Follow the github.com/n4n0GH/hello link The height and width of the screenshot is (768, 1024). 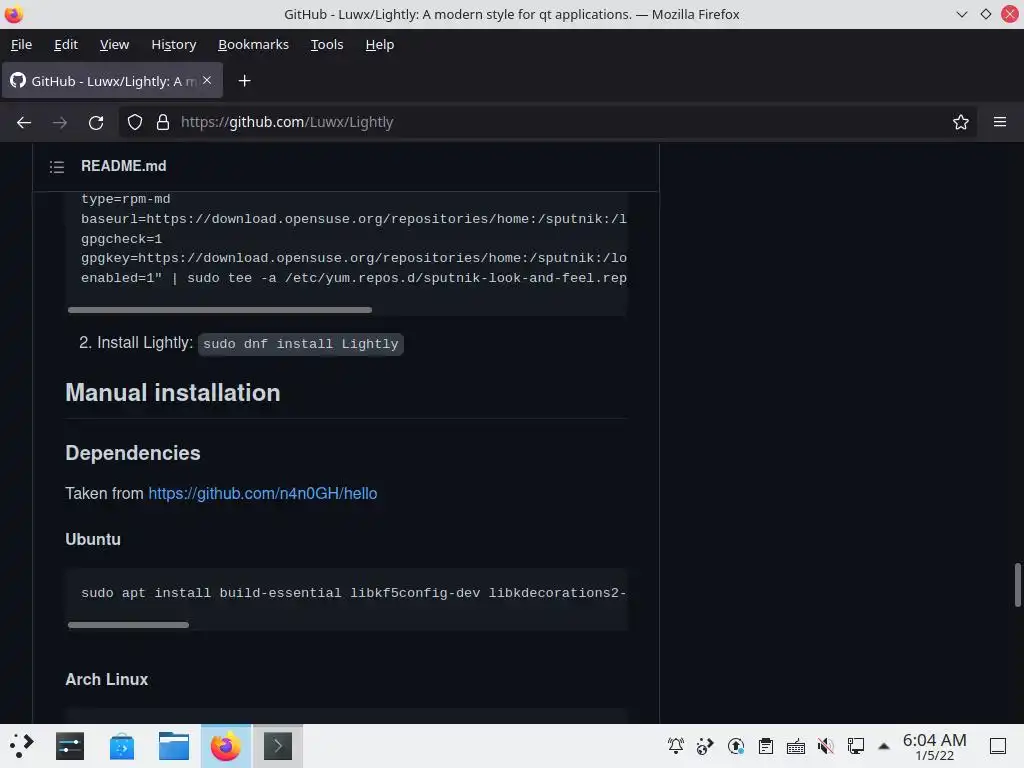[x=263, y=493]
